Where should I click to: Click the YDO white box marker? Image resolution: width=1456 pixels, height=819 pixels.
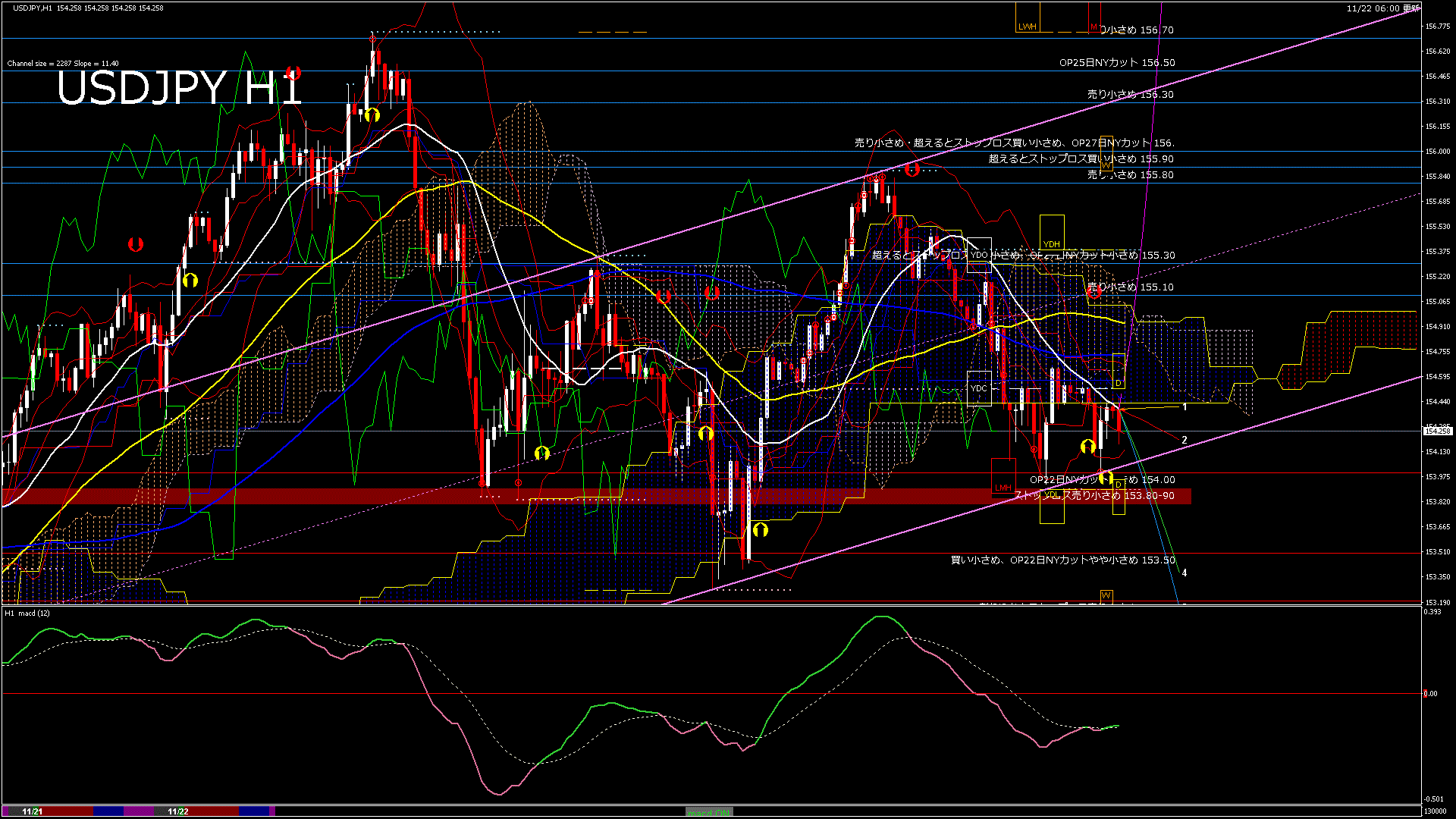(x=979, y=255)
